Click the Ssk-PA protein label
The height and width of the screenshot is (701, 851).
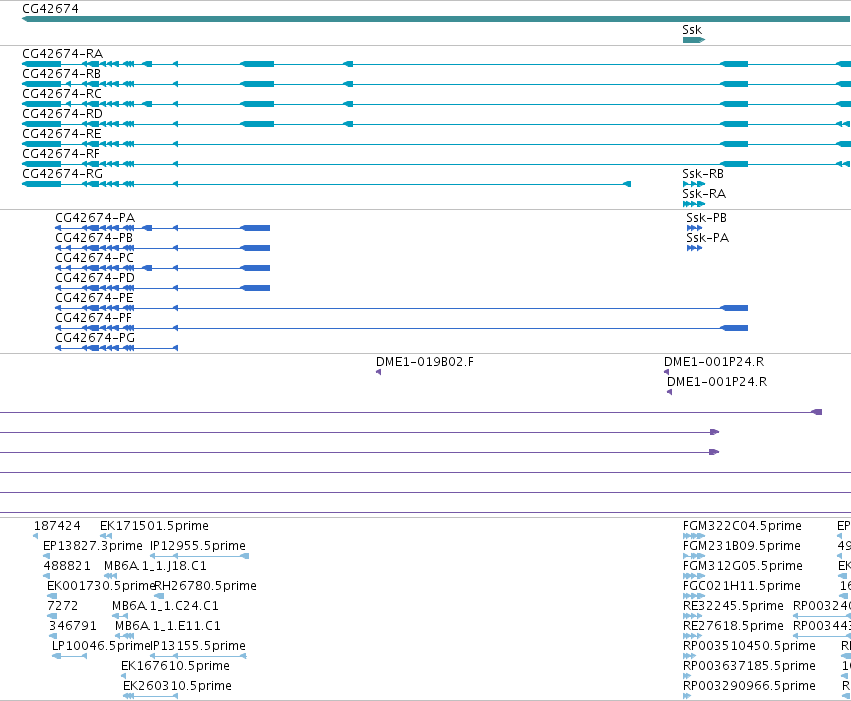pyautogui.click(x=707, y=238)
